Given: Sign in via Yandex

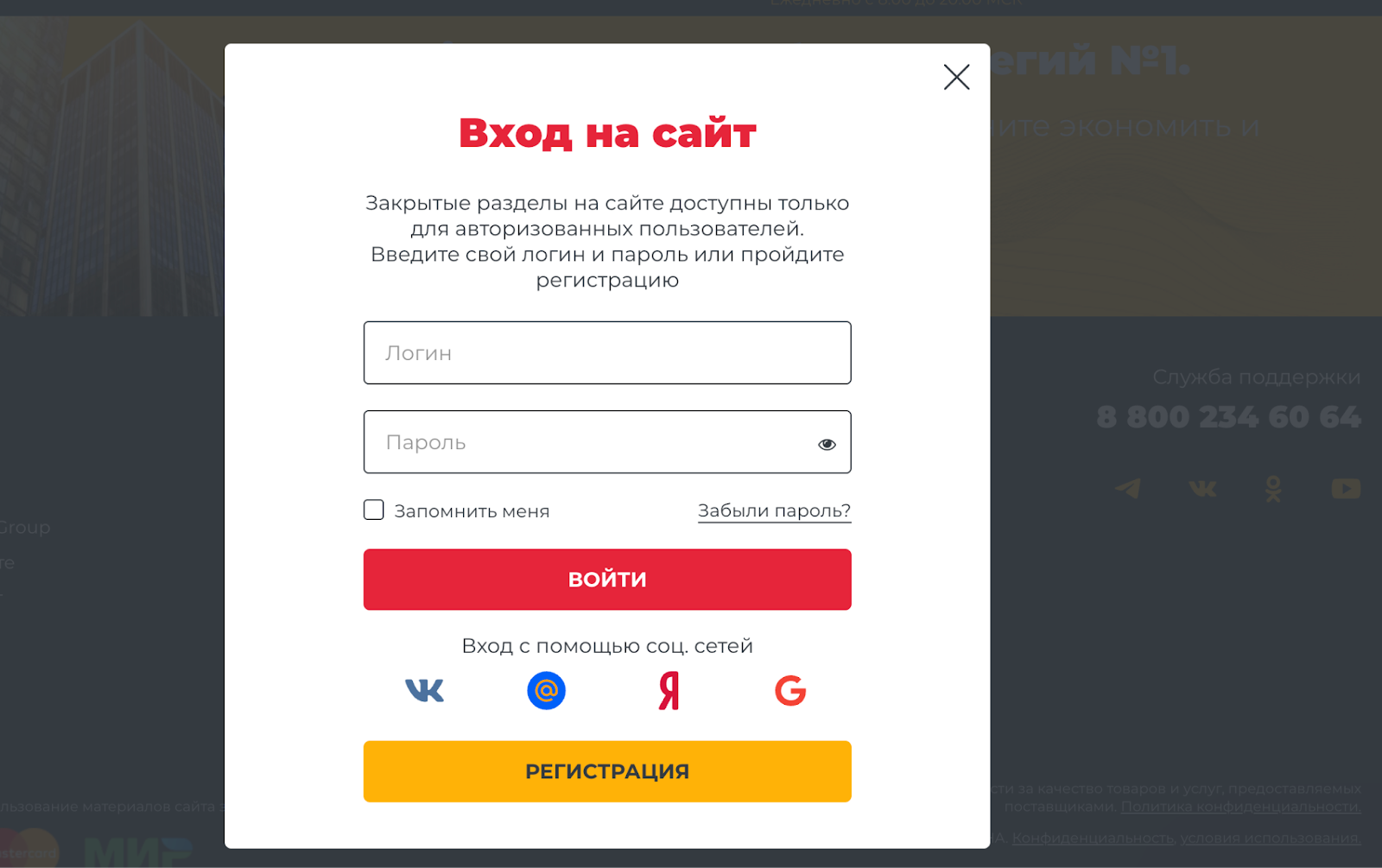Looking at the screenshot, I should (x=666, y=690).
